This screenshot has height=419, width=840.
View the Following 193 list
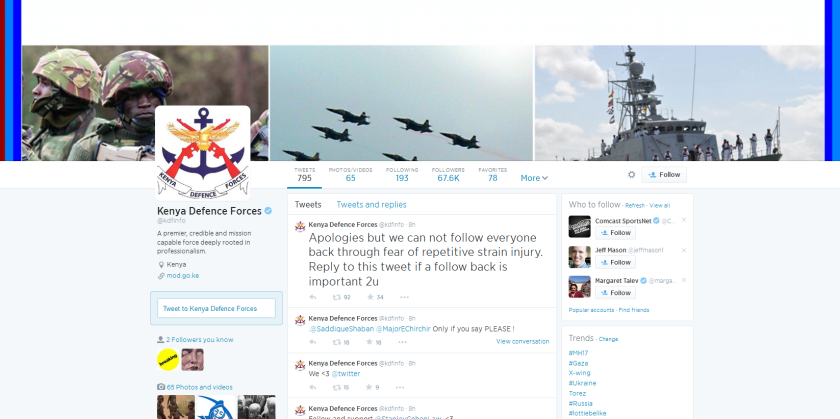[402, 175]
